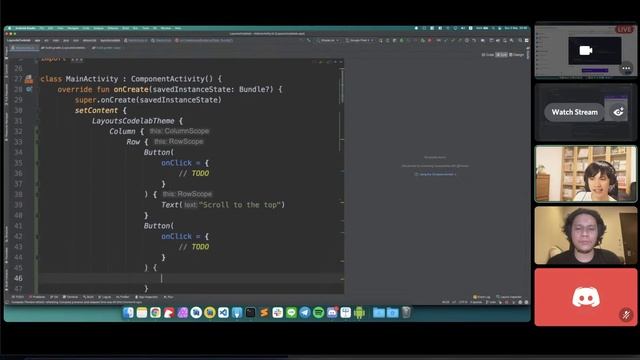Click the line number 46 in the gutter
The width and height of the screenshot is (640, 360).
pos(18,278)
